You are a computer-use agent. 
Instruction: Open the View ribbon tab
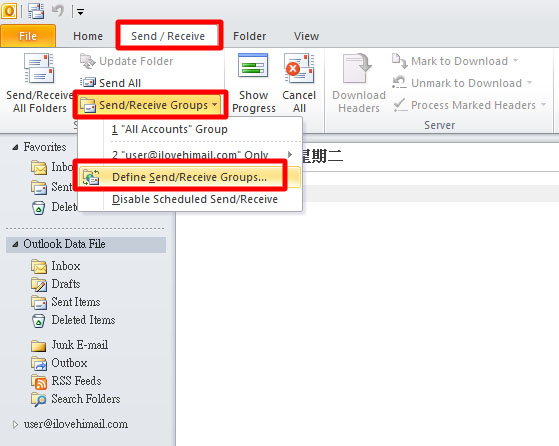click(306, 36)
